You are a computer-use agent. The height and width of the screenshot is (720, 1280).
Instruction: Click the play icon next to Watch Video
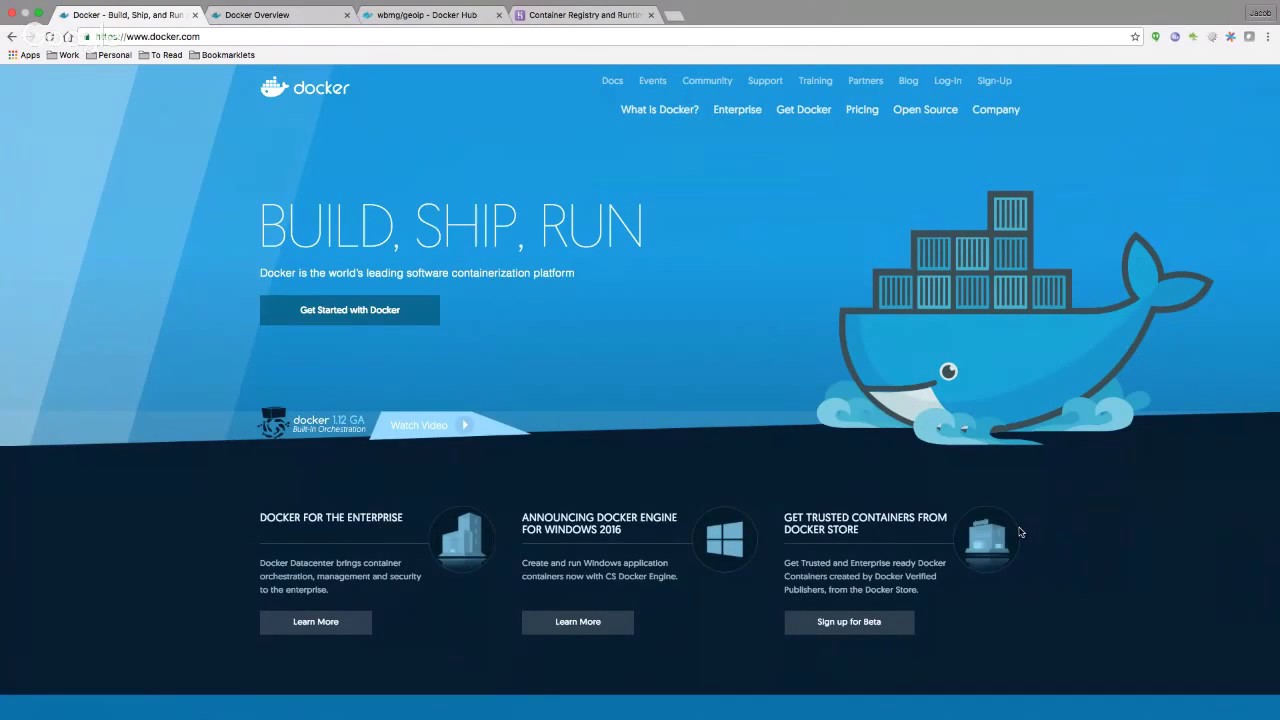point(465,425)
